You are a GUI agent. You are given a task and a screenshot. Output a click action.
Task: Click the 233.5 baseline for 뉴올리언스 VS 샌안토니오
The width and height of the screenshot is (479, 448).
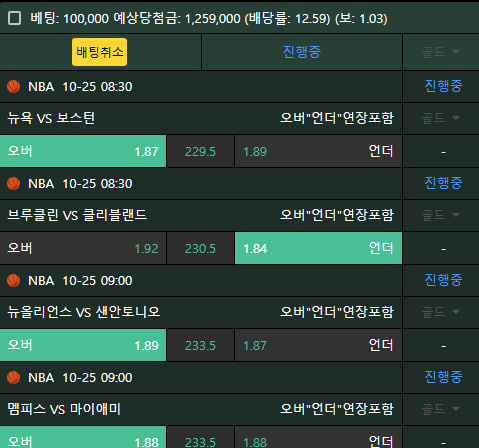200,346
